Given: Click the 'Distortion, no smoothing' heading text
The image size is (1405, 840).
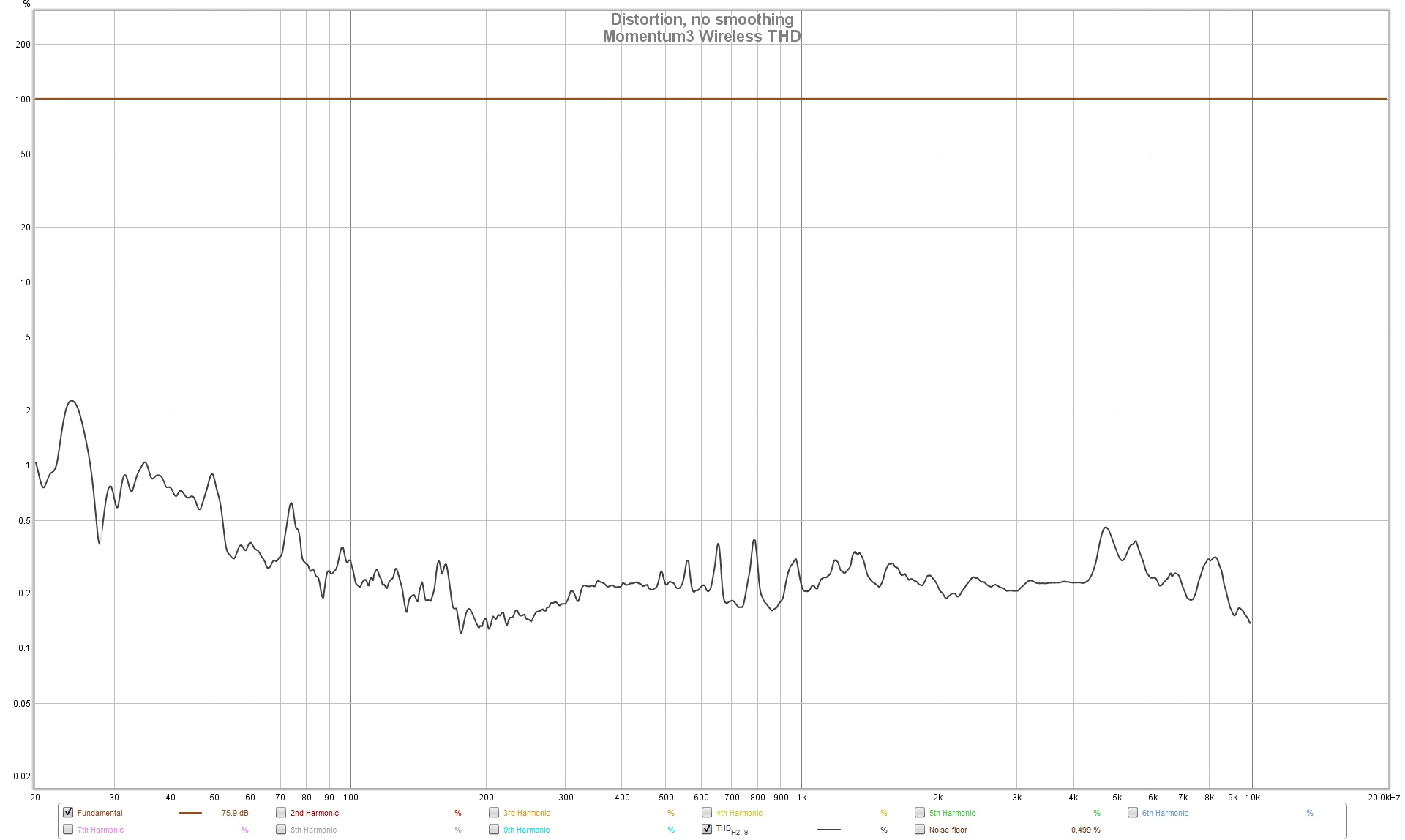Looking at the screenshot, I should pos(701,20).
